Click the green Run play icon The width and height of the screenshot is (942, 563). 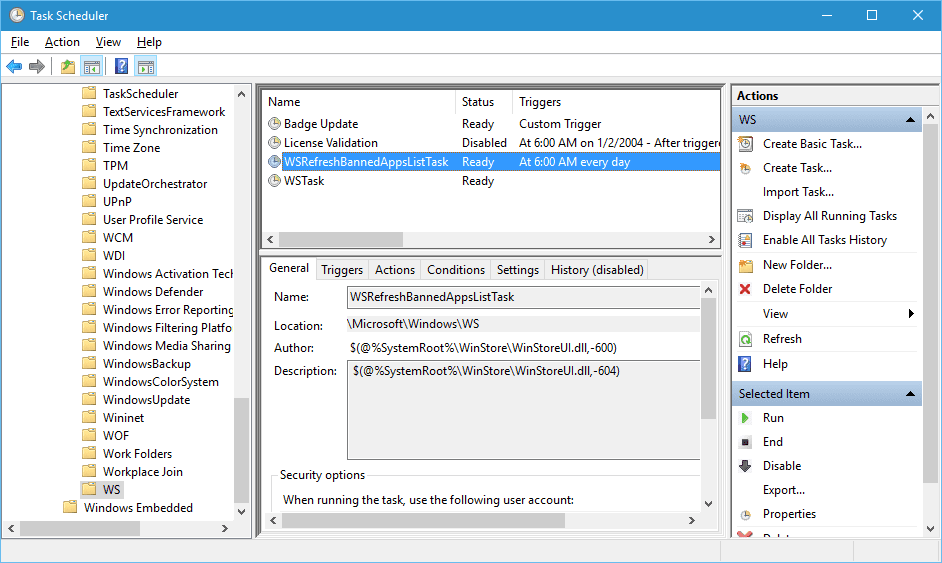click(745, 418)
